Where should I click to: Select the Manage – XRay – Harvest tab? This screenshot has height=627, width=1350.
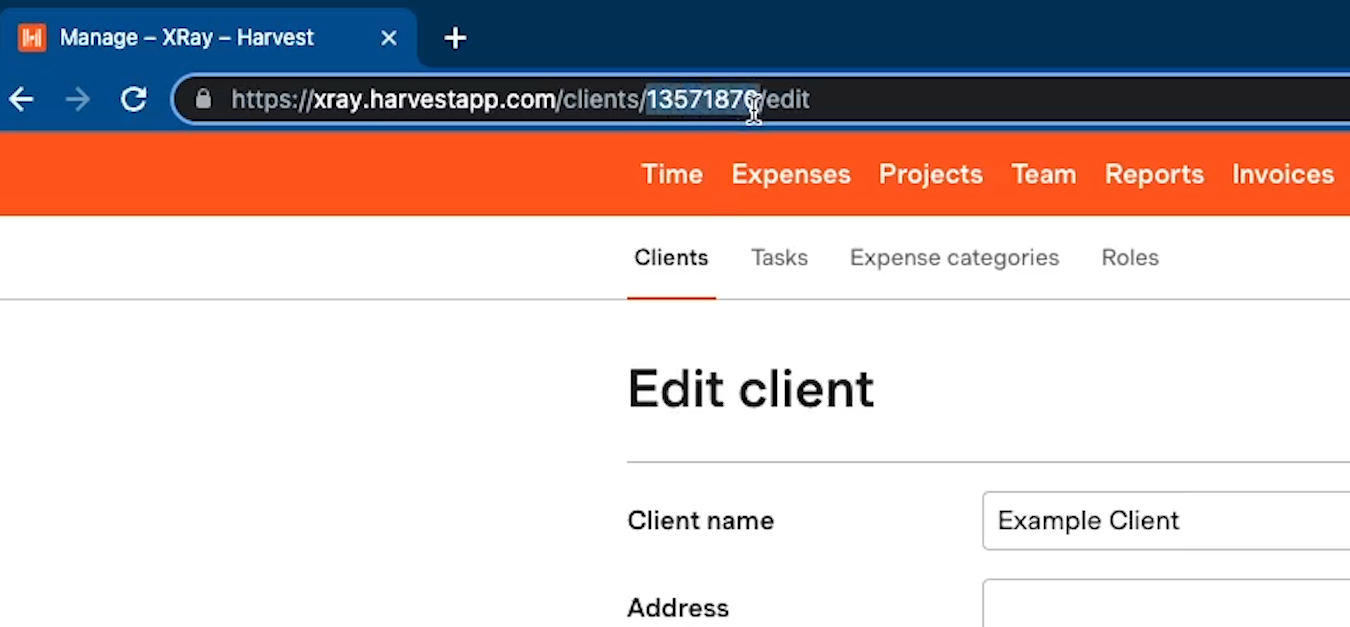pos(208,38)
